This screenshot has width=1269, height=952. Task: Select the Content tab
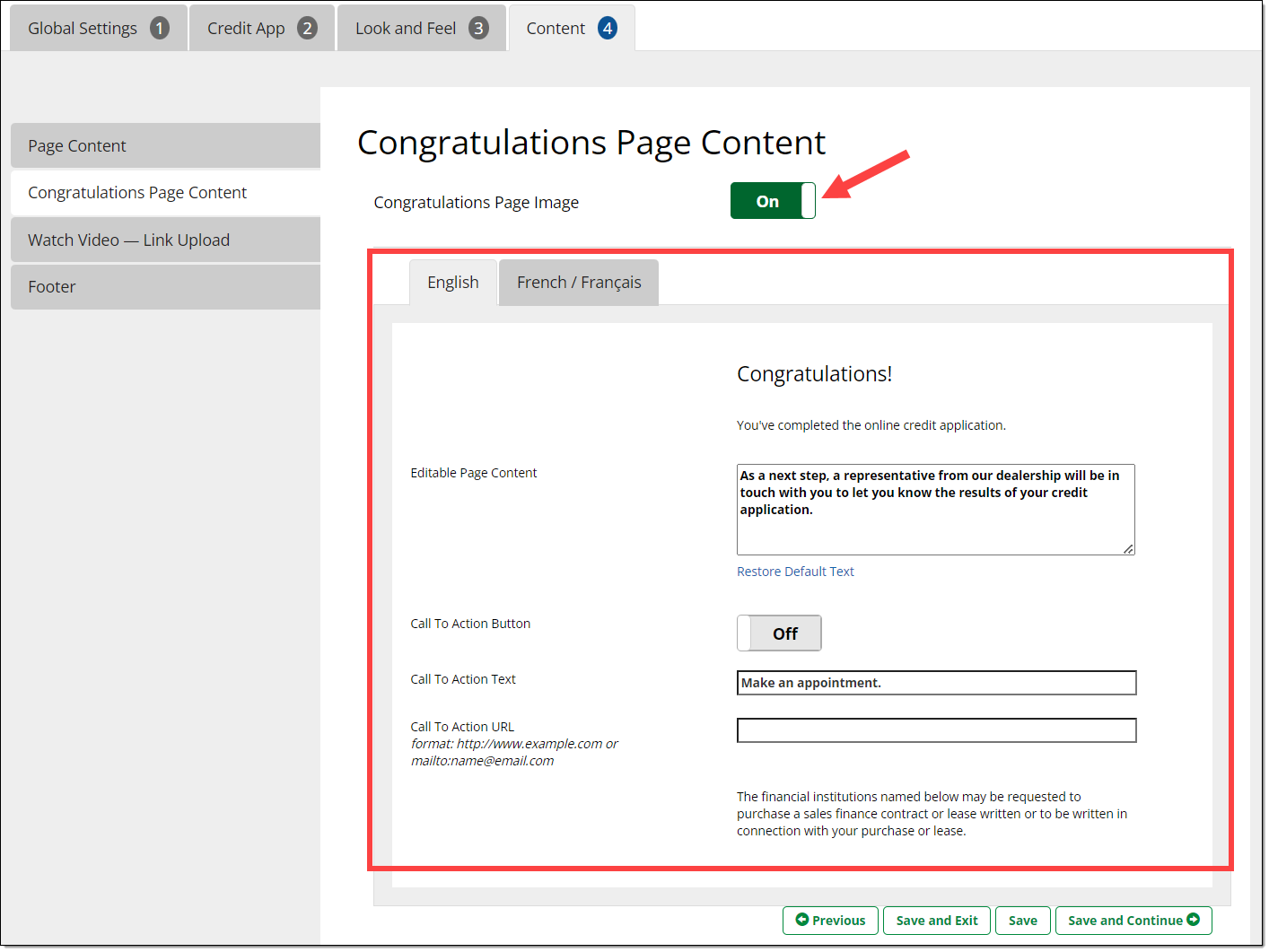[556, 29]
